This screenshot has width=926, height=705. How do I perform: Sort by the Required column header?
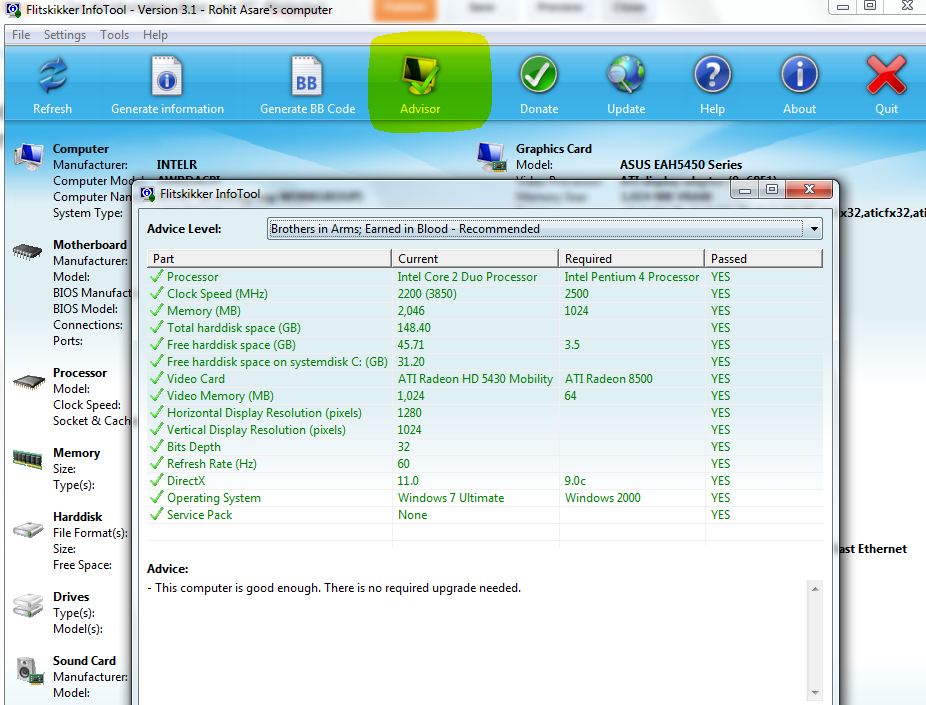(631, 259)
